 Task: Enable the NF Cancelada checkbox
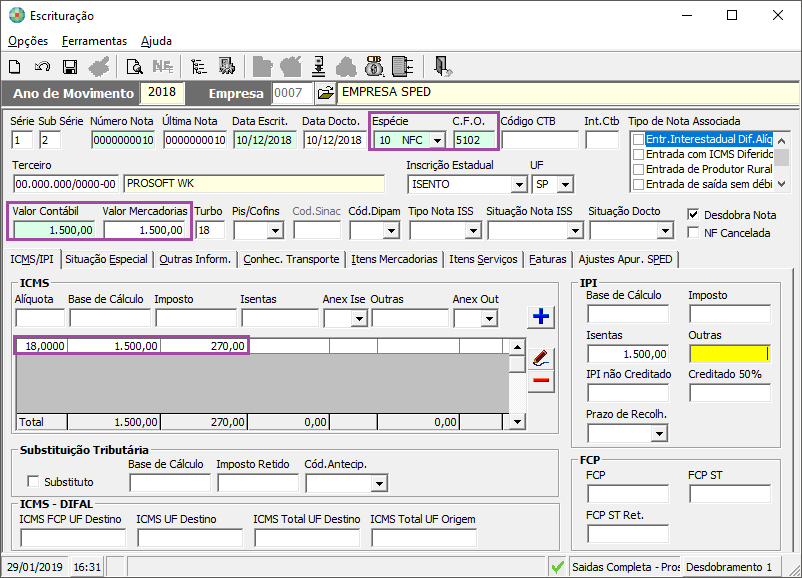tap(694, 233)
